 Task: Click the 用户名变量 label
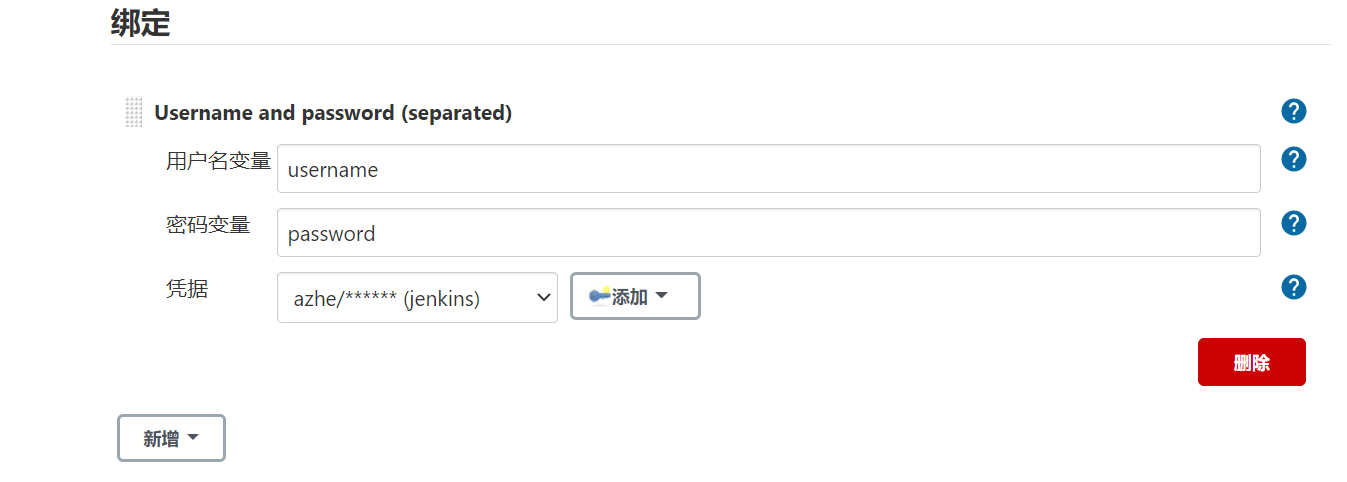[218, 160]
